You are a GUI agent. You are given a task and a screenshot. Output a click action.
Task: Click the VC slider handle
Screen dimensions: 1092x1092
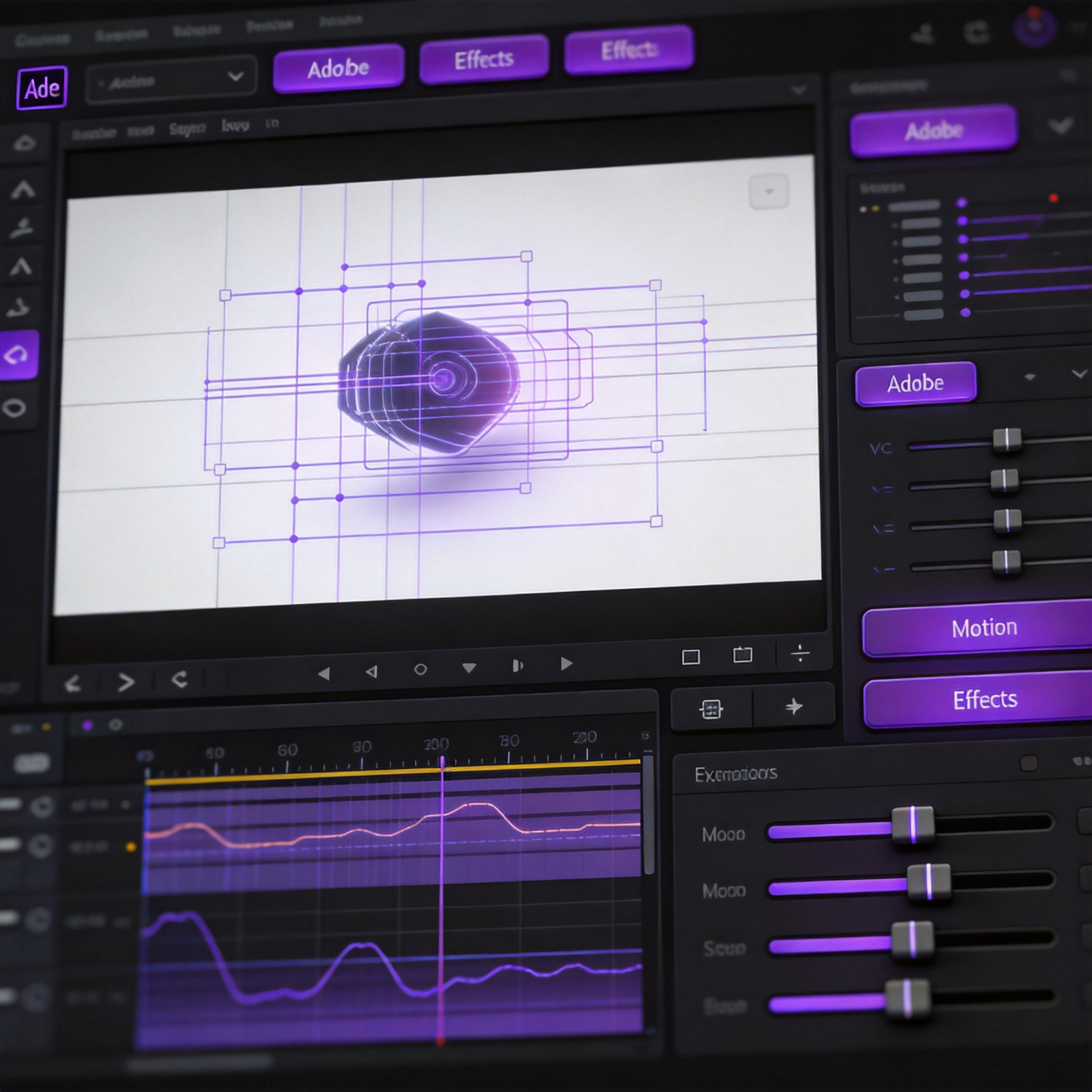1007,440
